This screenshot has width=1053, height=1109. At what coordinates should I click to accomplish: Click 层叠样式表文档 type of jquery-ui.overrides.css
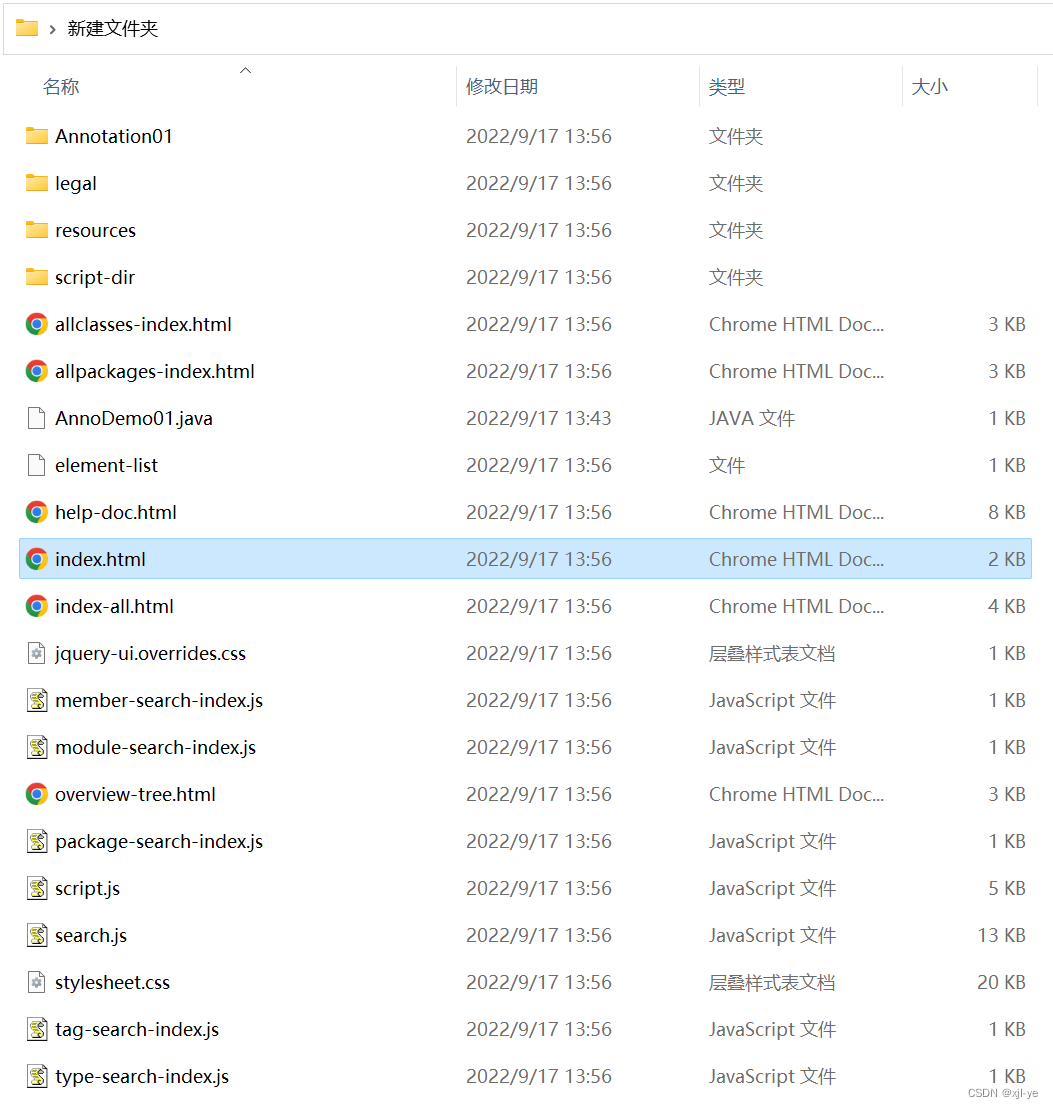(x=772, y=653)
